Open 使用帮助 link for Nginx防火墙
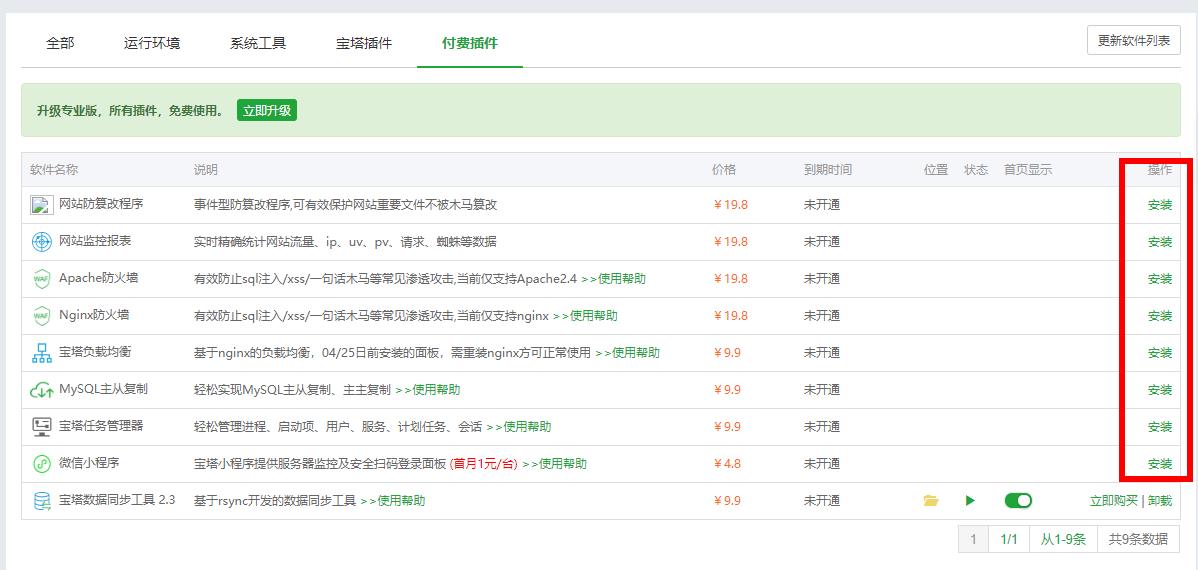The height and width of the screenshot is (570, 1198). 585,316
